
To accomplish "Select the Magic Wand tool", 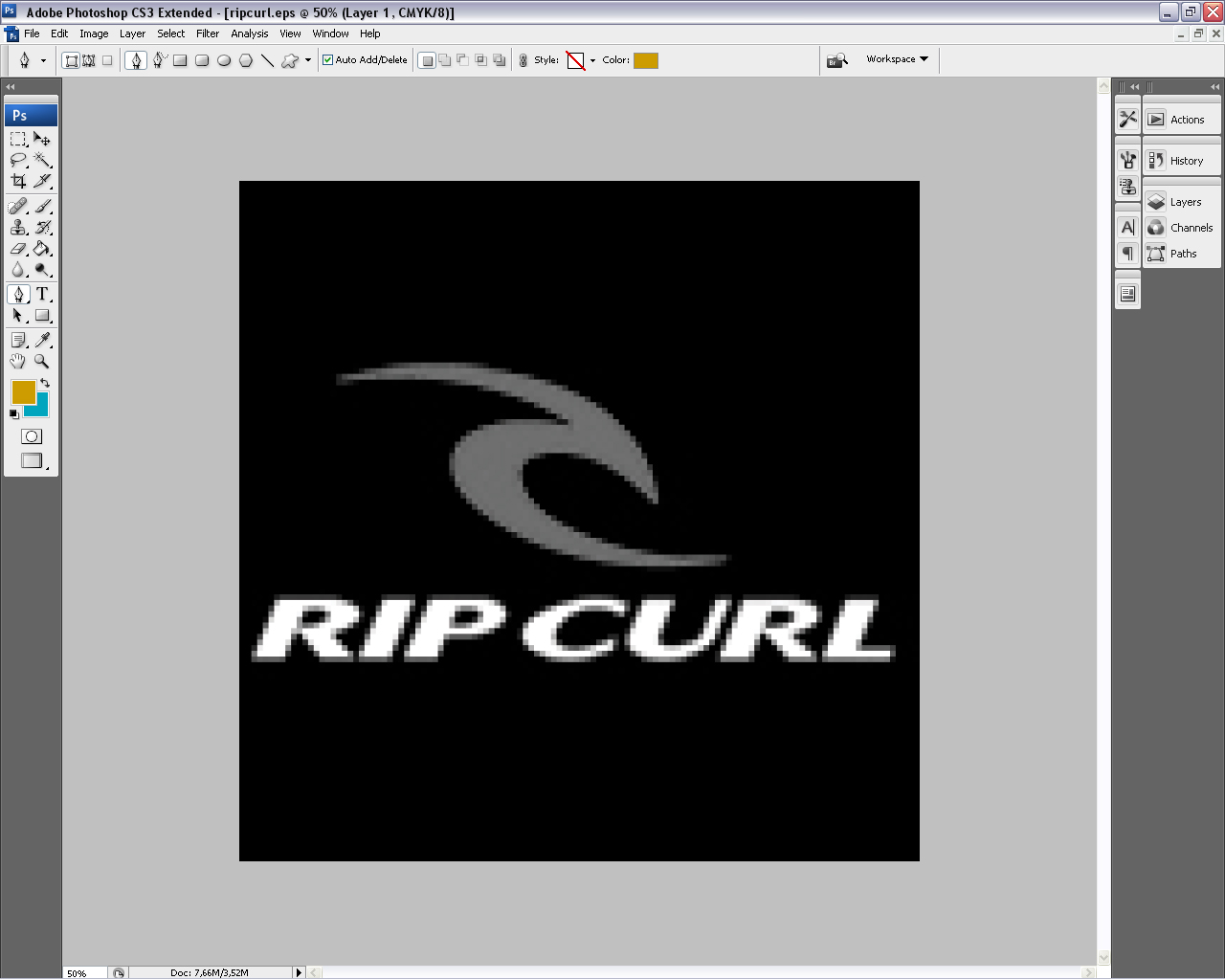I will [42, 160].
